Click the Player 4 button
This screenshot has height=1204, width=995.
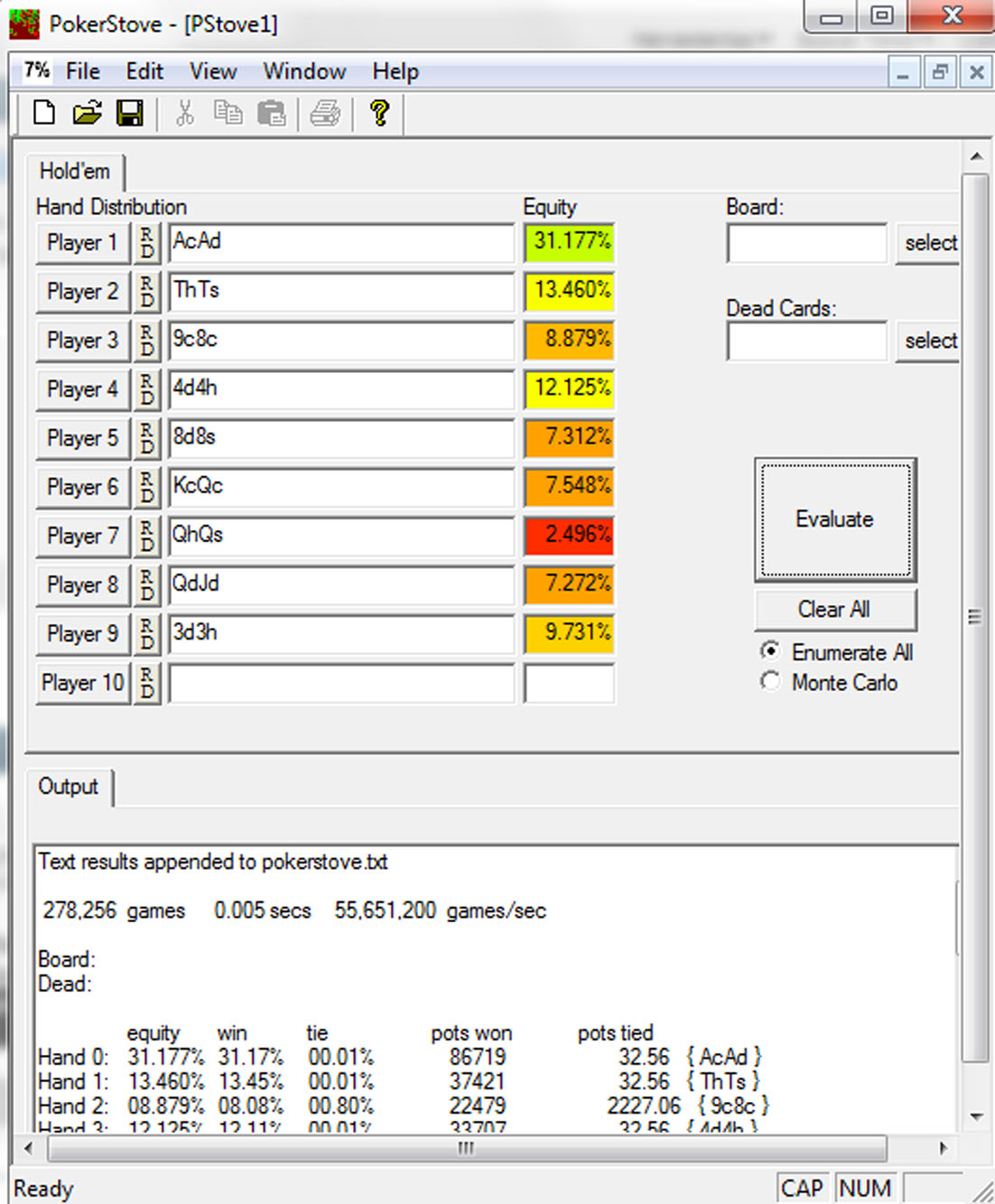click(83, 389)
